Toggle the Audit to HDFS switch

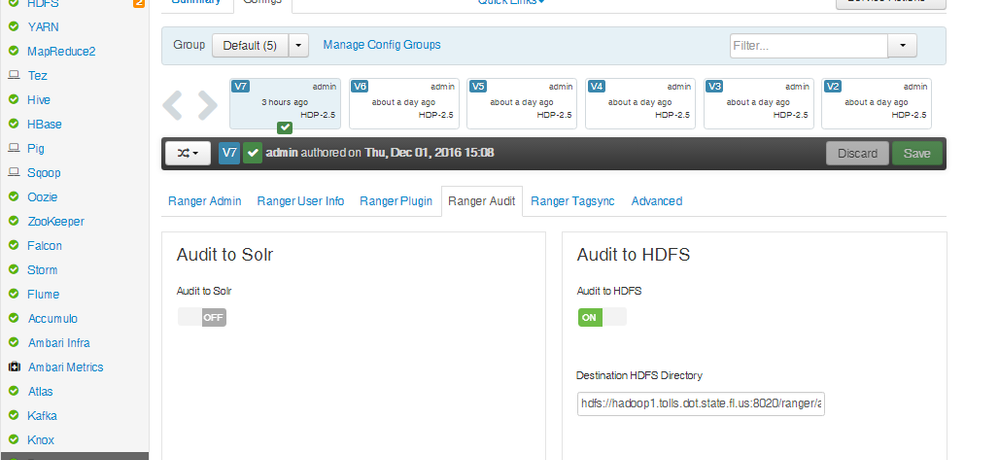coord(602,317)
